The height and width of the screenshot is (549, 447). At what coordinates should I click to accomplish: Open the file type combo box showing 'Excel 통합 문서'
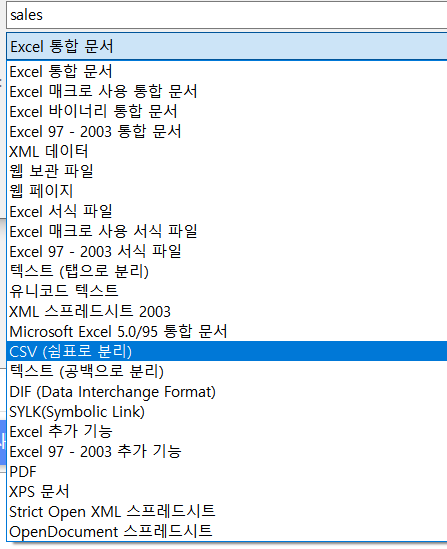pos(226,47)
